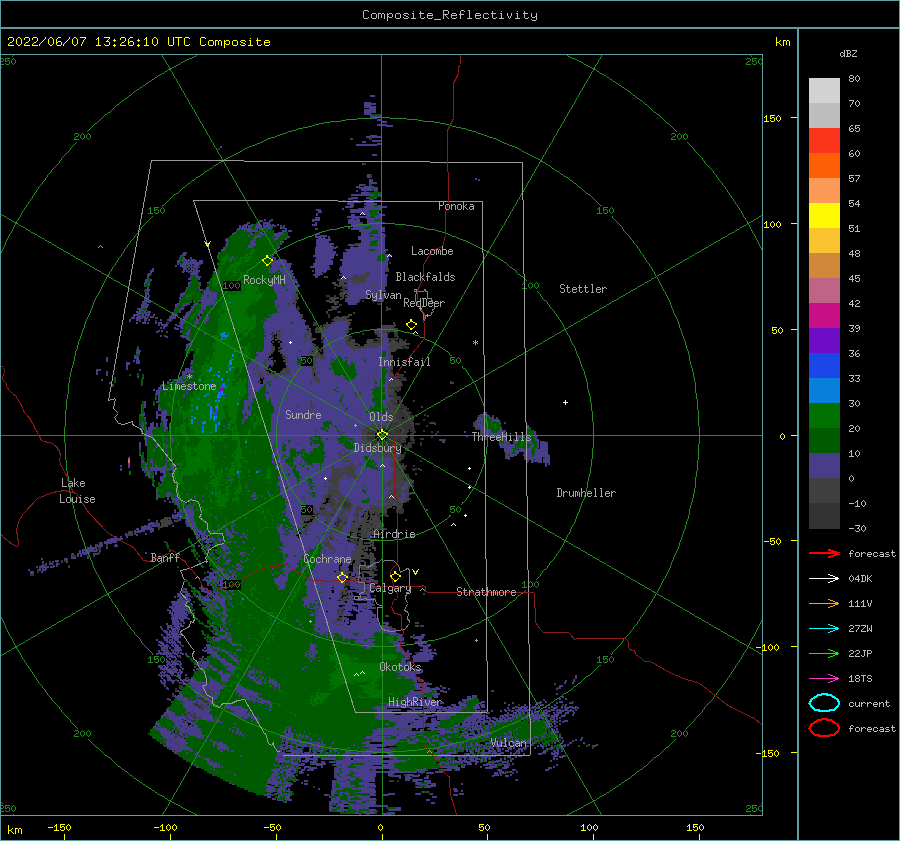
Task: Click the km unit label at top right
Action: (782, 42)
